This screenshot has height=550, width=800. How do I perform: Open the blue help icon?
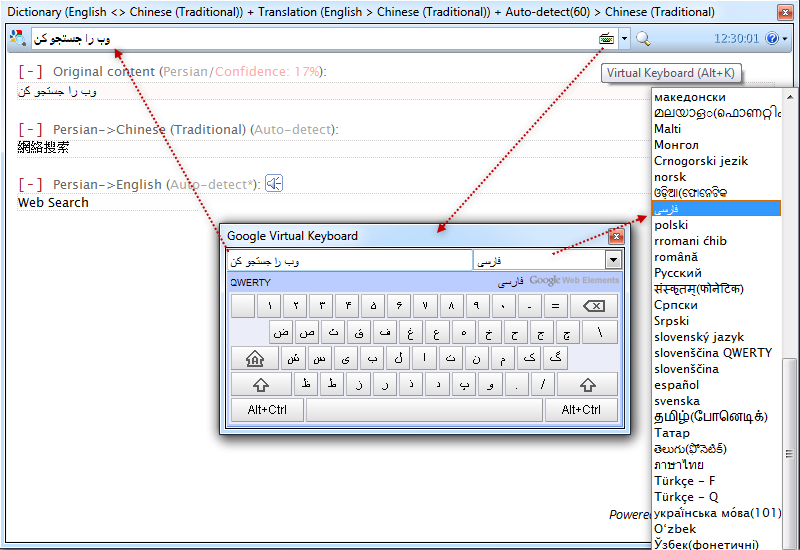(x=771, y=39)
